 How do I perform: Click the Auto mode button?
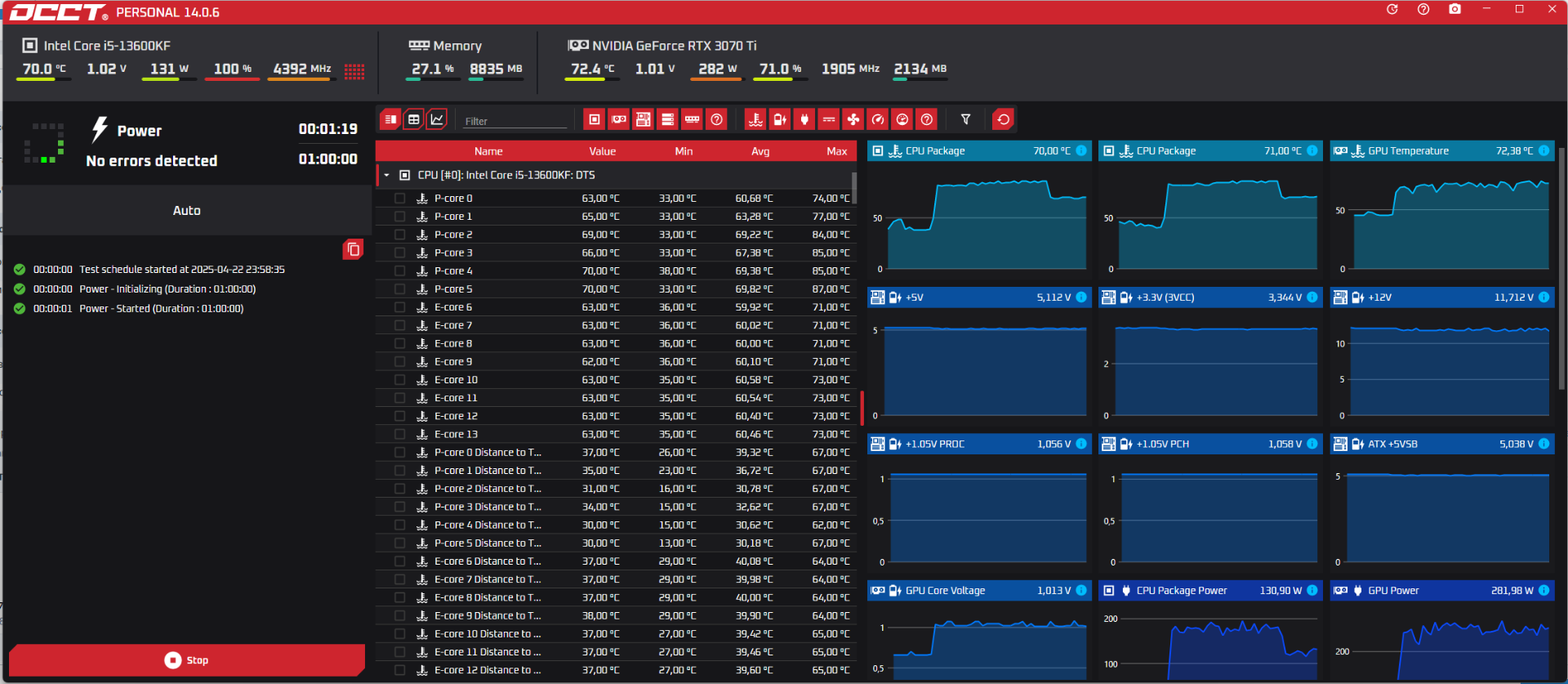(187, 211)
